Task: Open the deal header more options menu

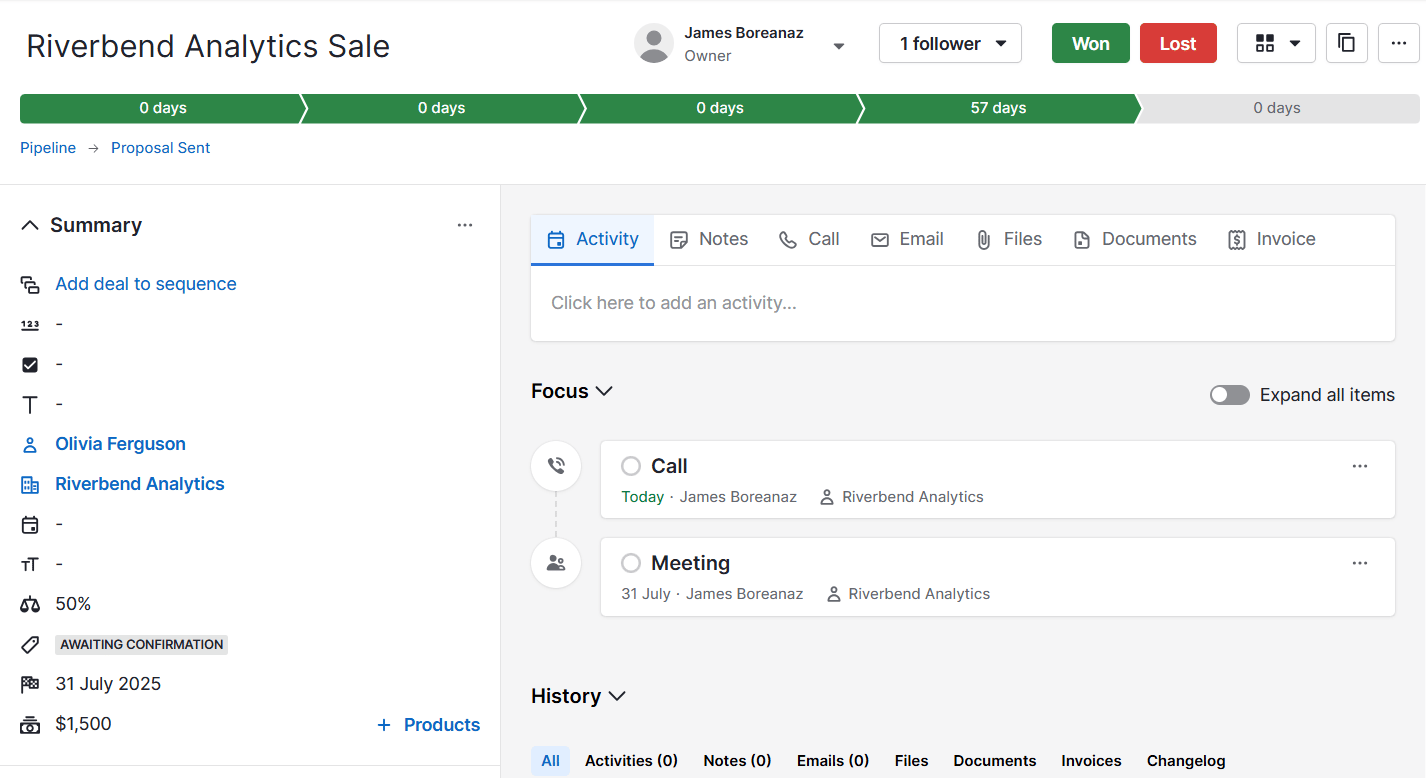Action: pyautogui.click(x=1399, y=43)
